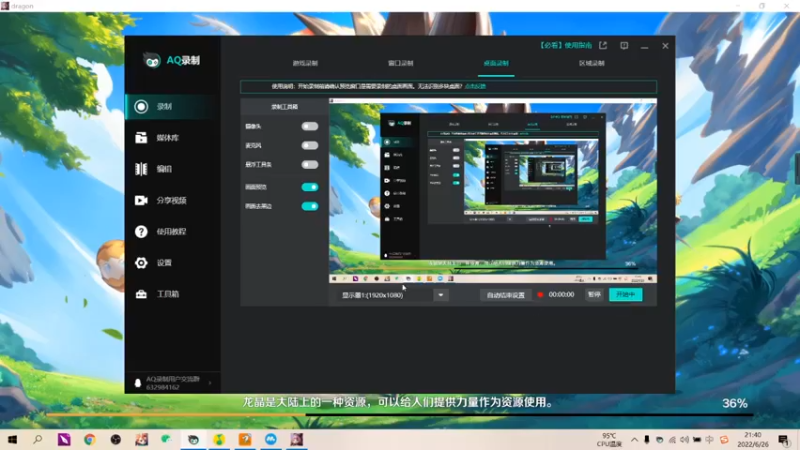800x450 pixels.
Task: Click the 暂停 pause button
Action: pos(594,294)
